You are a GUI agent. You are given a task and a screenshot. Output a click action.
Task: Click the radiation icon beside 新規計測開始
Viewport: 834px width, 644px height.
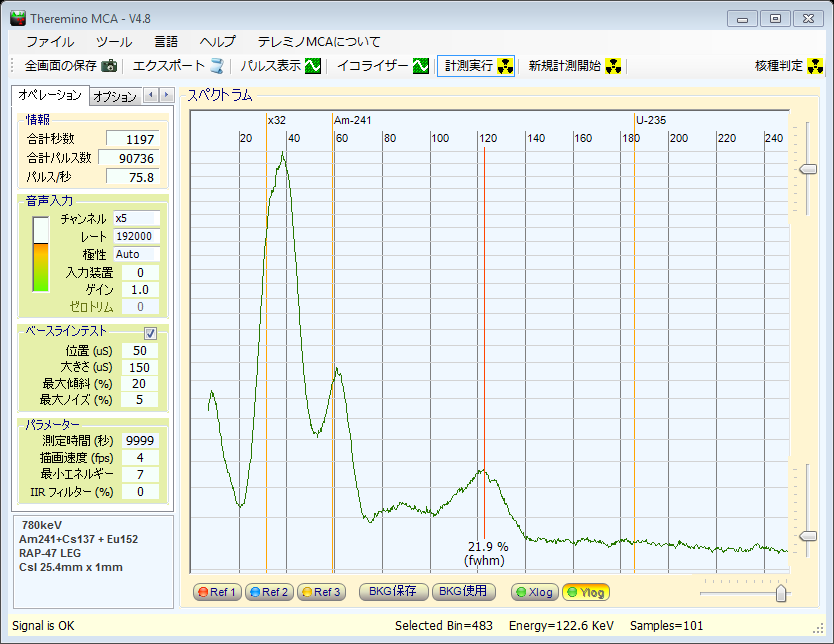(x=613, y=66)
